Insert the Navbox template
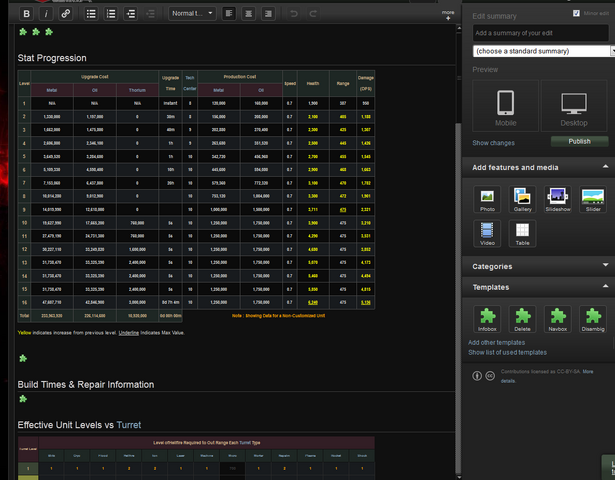615x480 pixels. [558, 319]
